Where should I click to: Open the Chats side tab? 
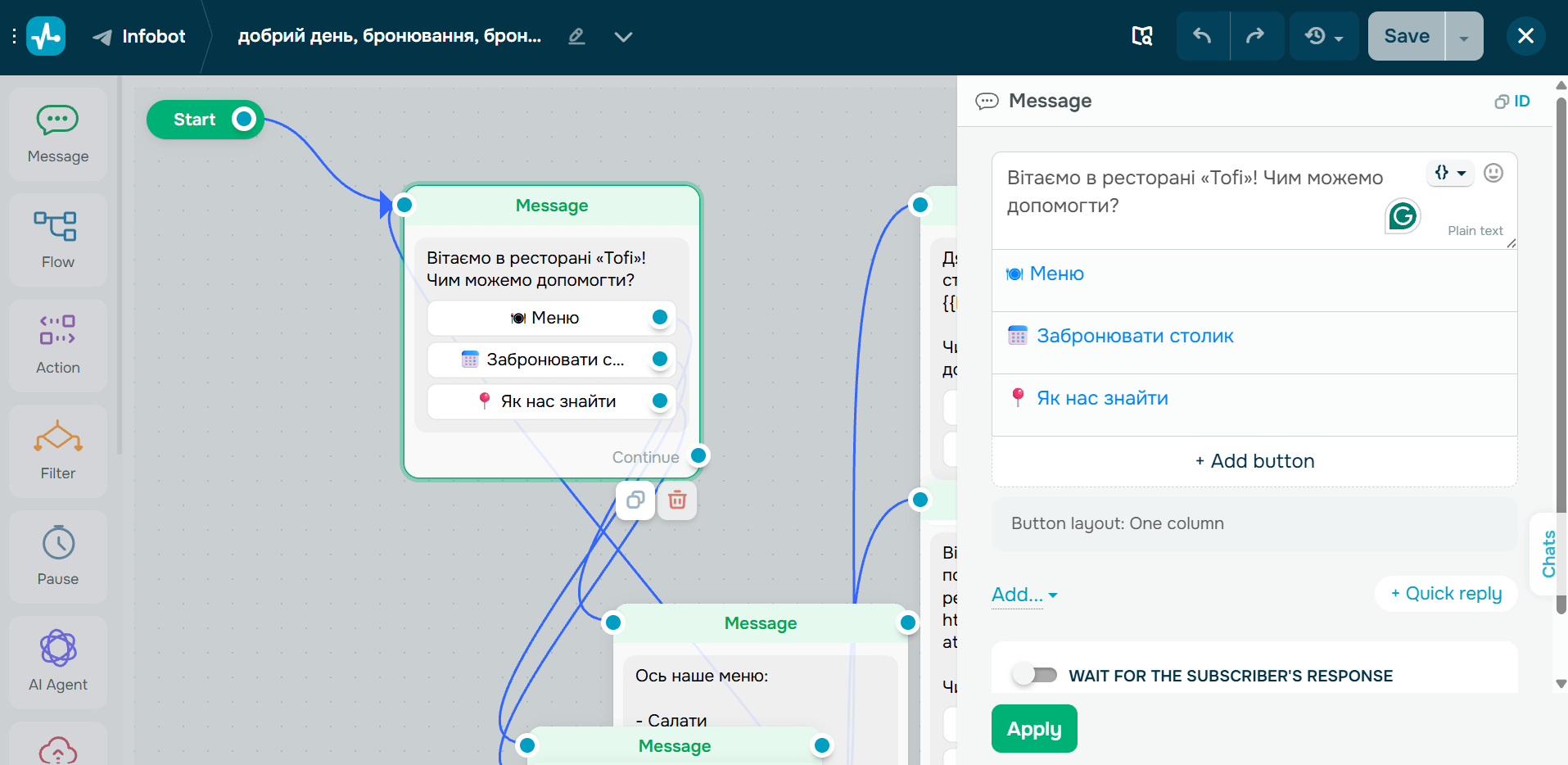pyautogui.click(x=1548, y=555)
